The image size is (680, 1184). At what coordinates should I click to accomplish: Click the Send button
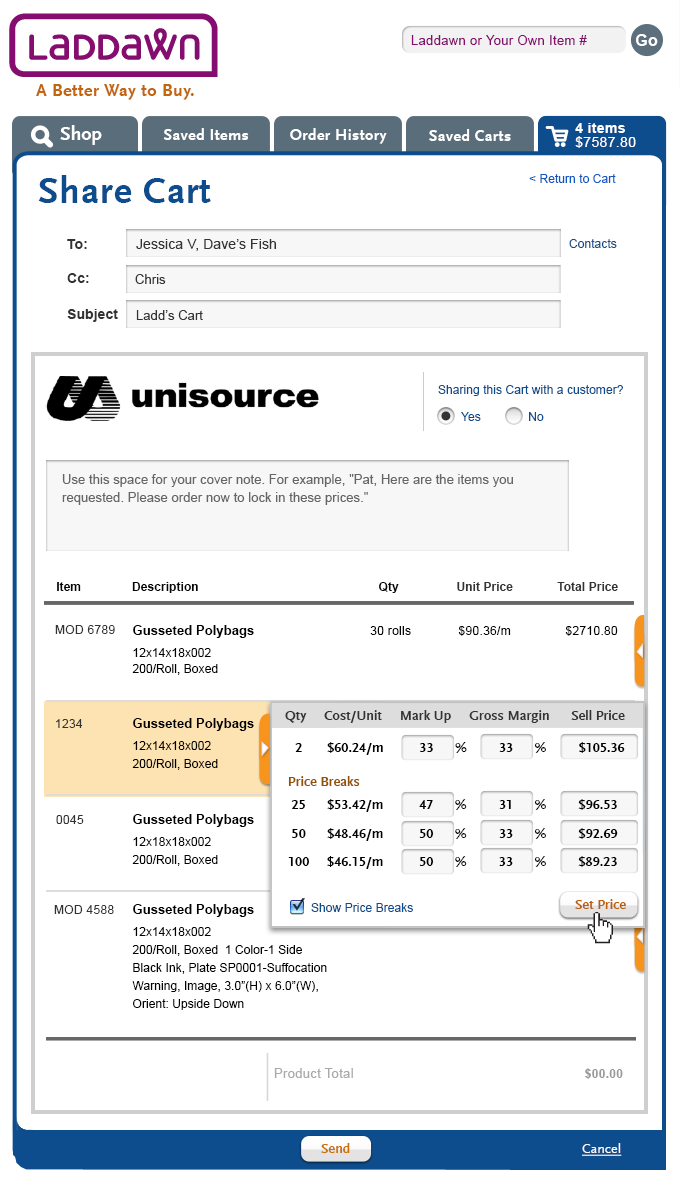[x=336, y=1149]
